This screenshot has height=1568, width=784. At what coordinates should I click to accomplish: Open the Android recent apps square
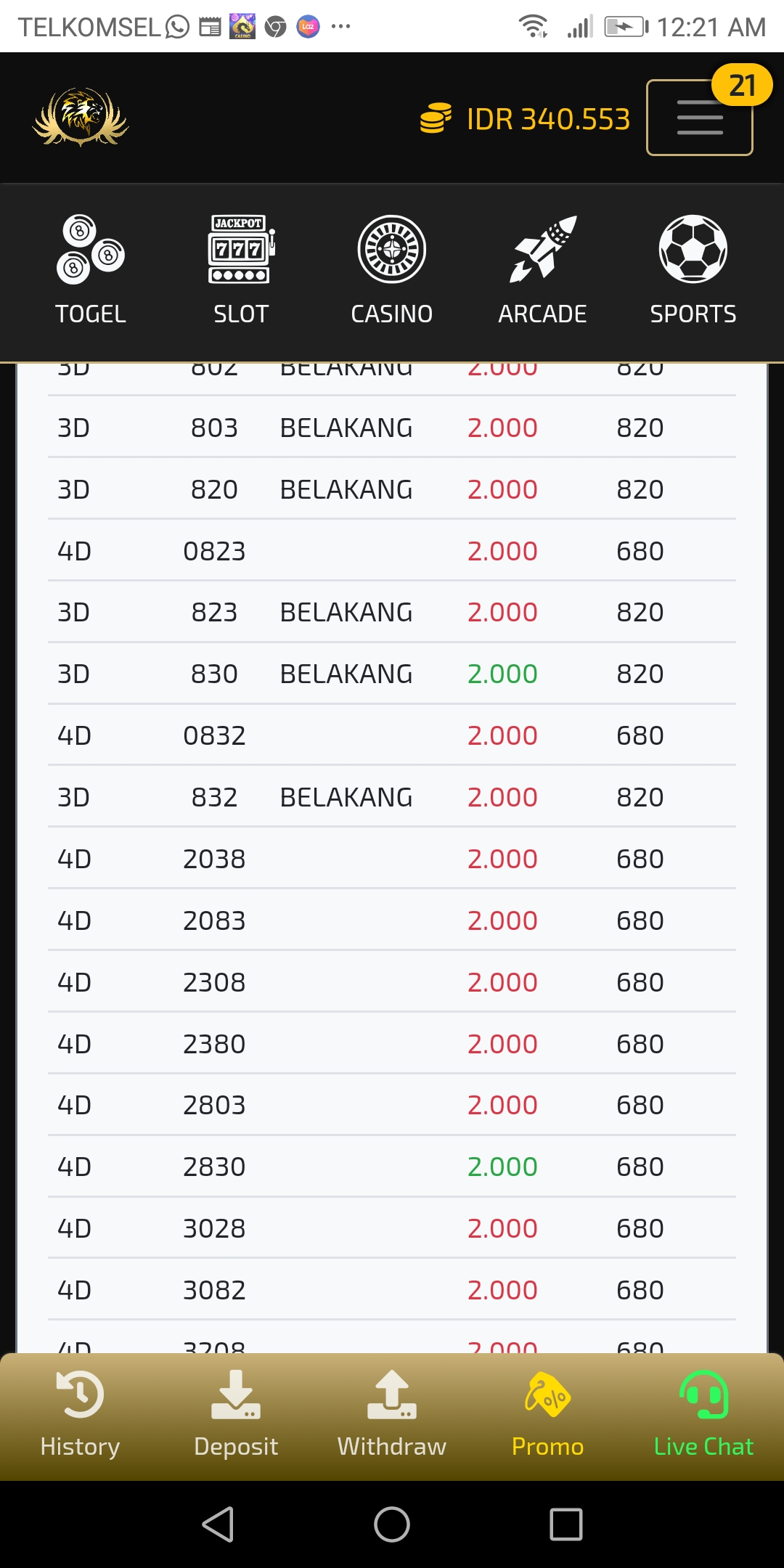coord(566,1524)
